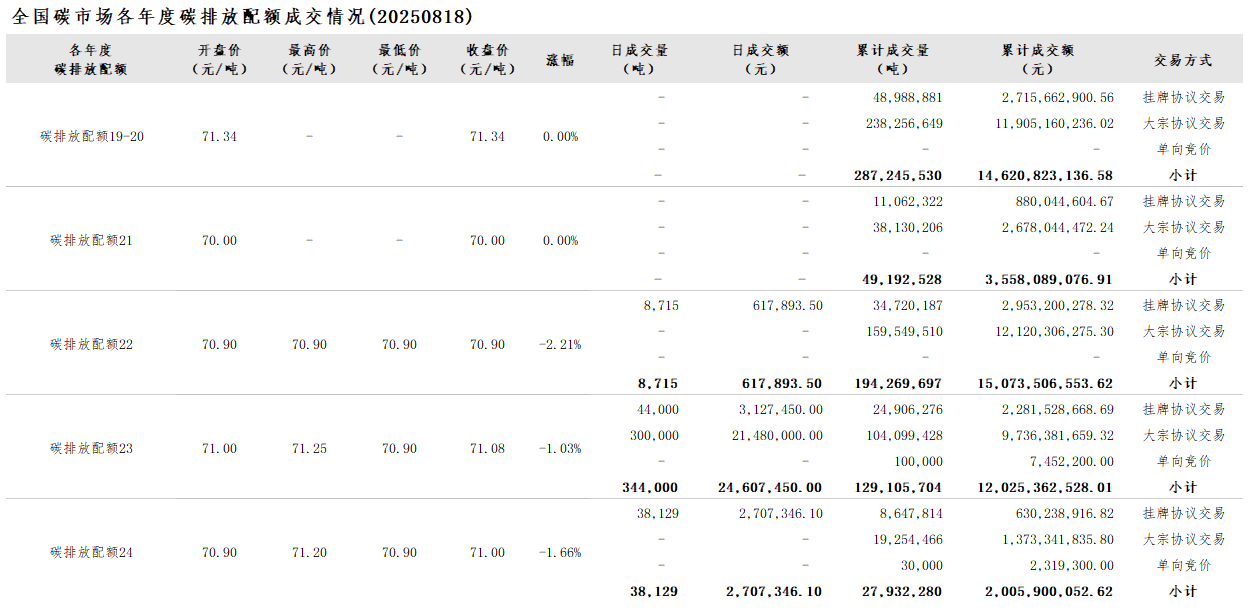Select daily turnover 24,607,450.00 subtotal
The width and height of the screenshot is (1249, 609).
point(770,488)
